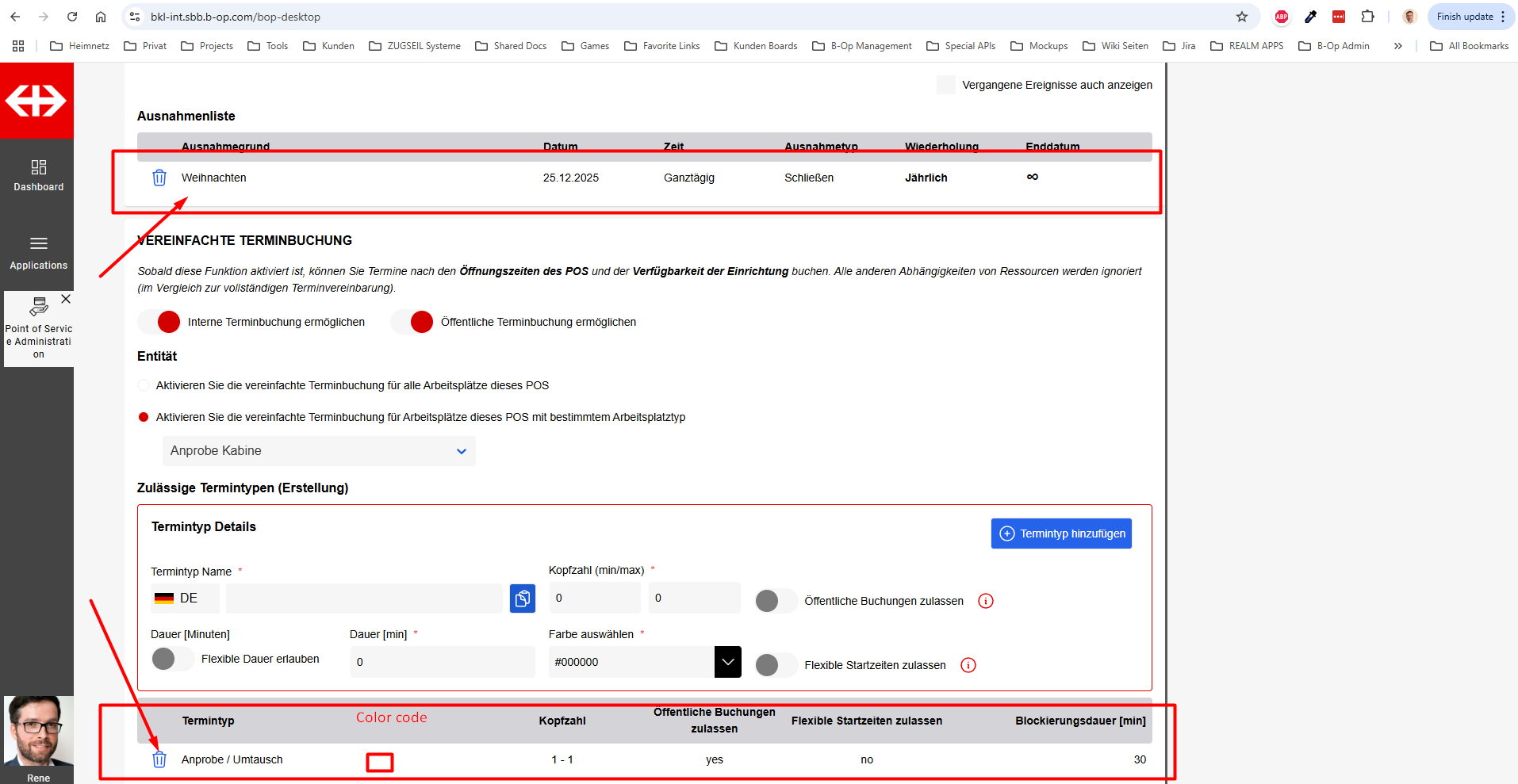Viewport: 1518px width, 784px height.
Task: Toggle Öffentliche Terminbuchung ermöglichen switch
Action: pyautogui.click(x=413, y=322)
